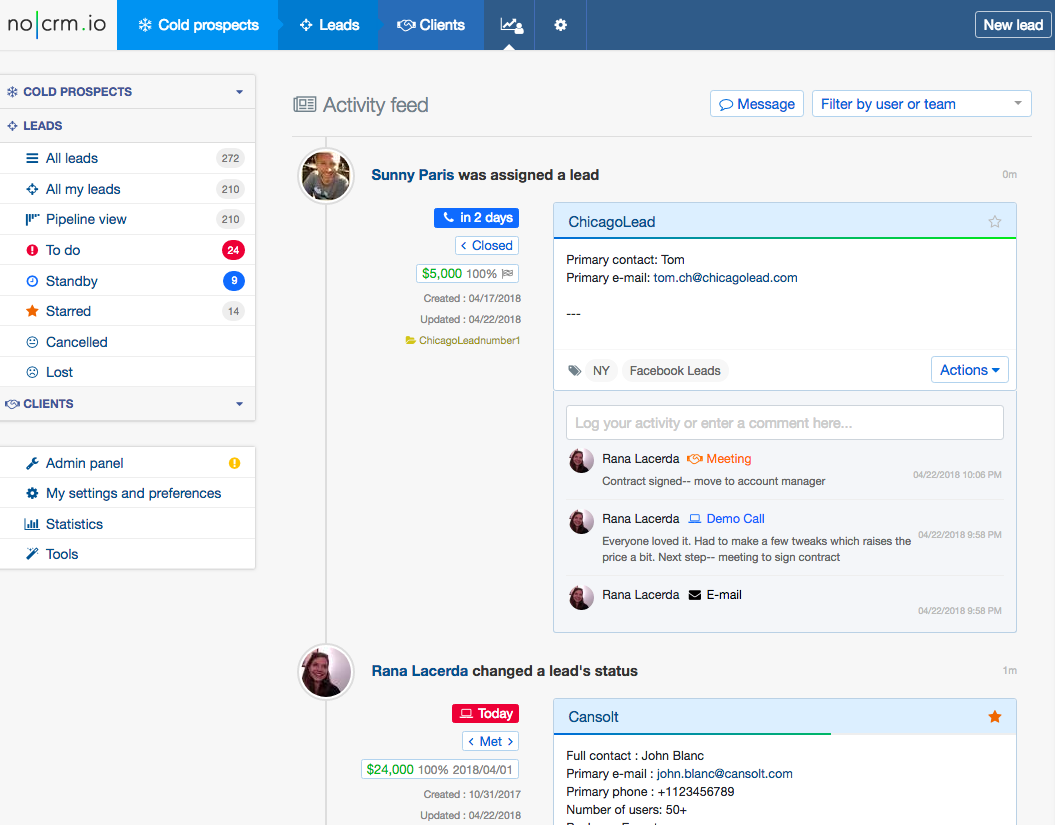Click the Cansolt card title
1055x825 pixels.
tap(593, 717)
